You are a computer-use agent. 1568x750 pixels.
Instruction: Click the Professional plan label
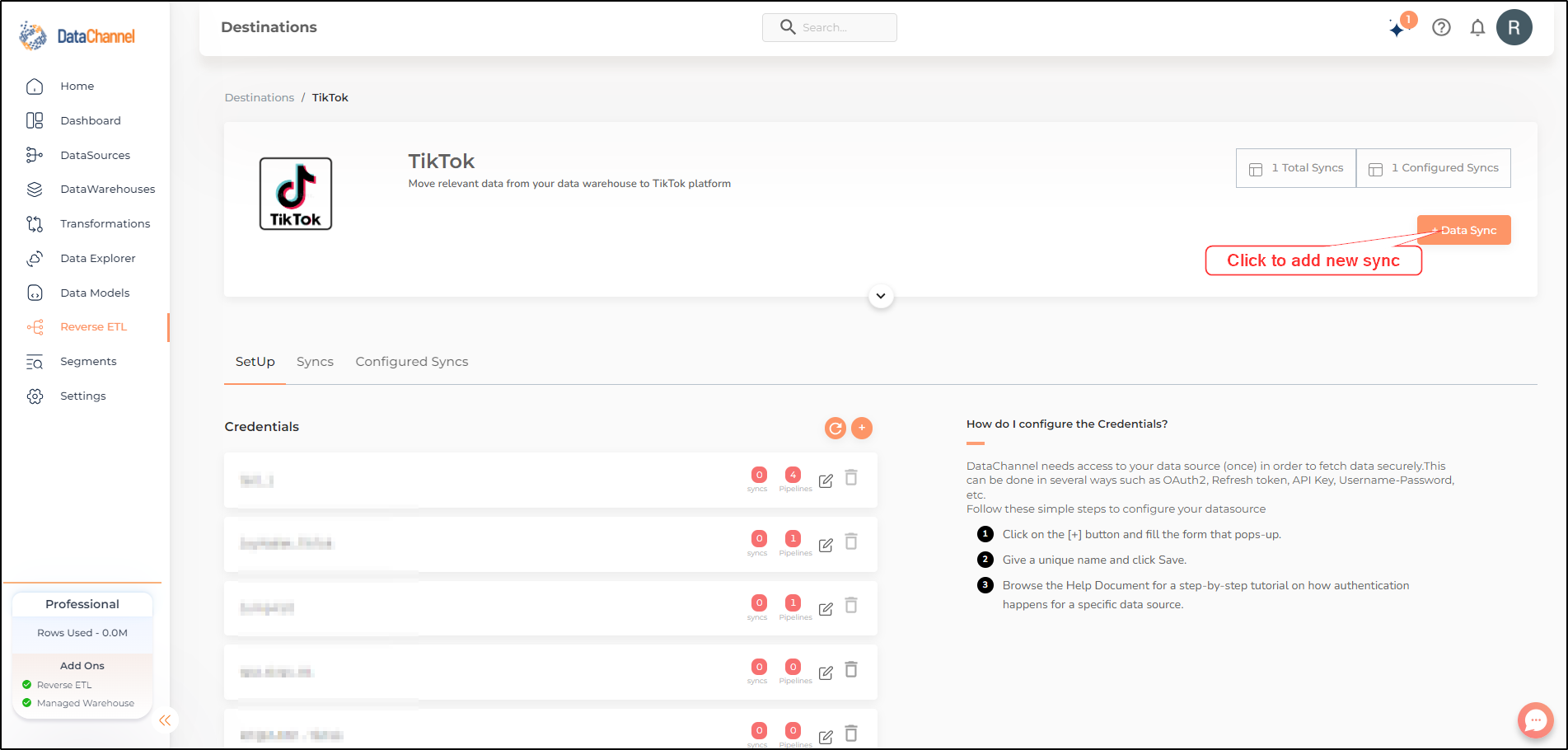click(x=82, y=604)
